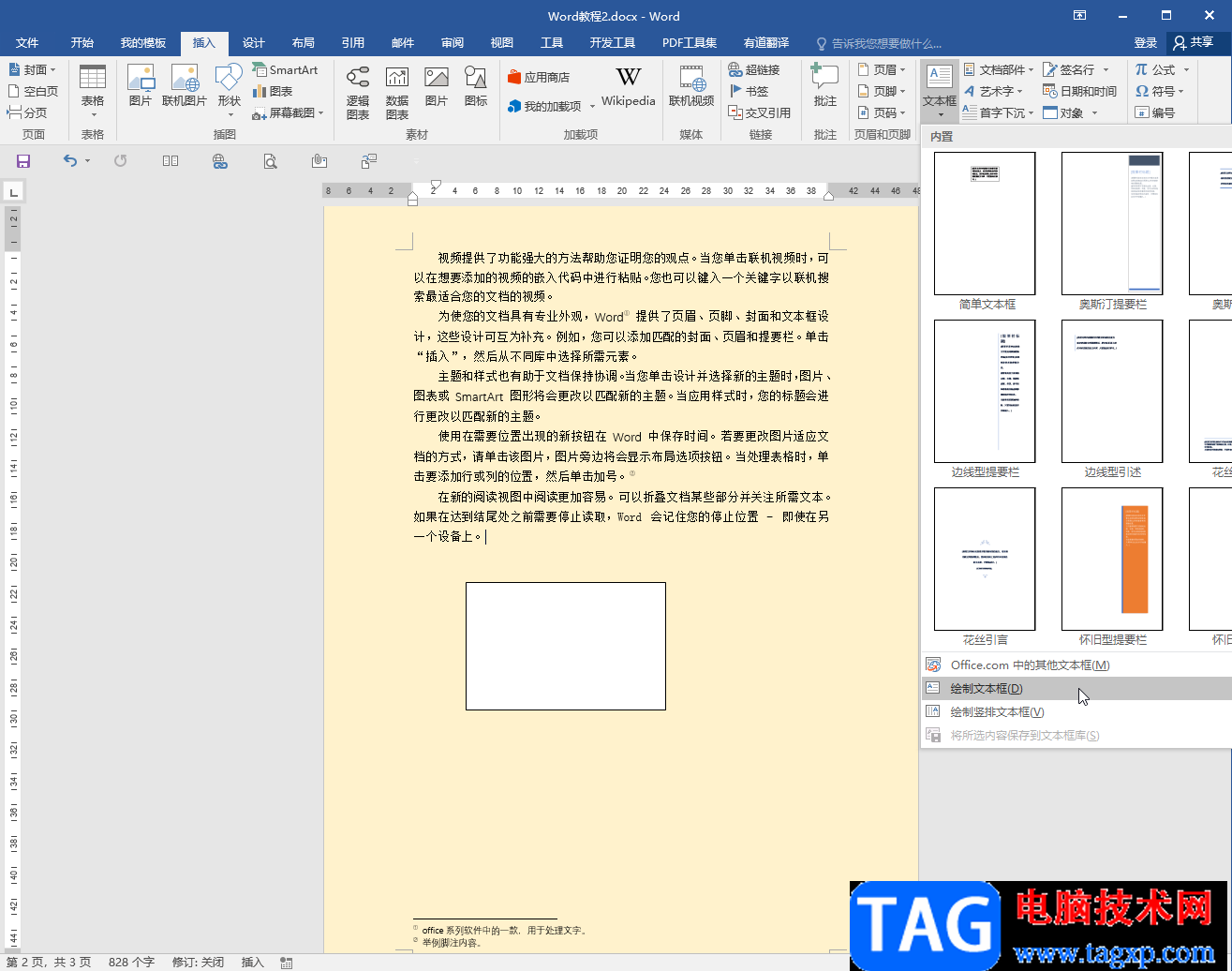
Task: Click the page indicator (第 2 页, 共 3 页)
Action: (49, 962)
